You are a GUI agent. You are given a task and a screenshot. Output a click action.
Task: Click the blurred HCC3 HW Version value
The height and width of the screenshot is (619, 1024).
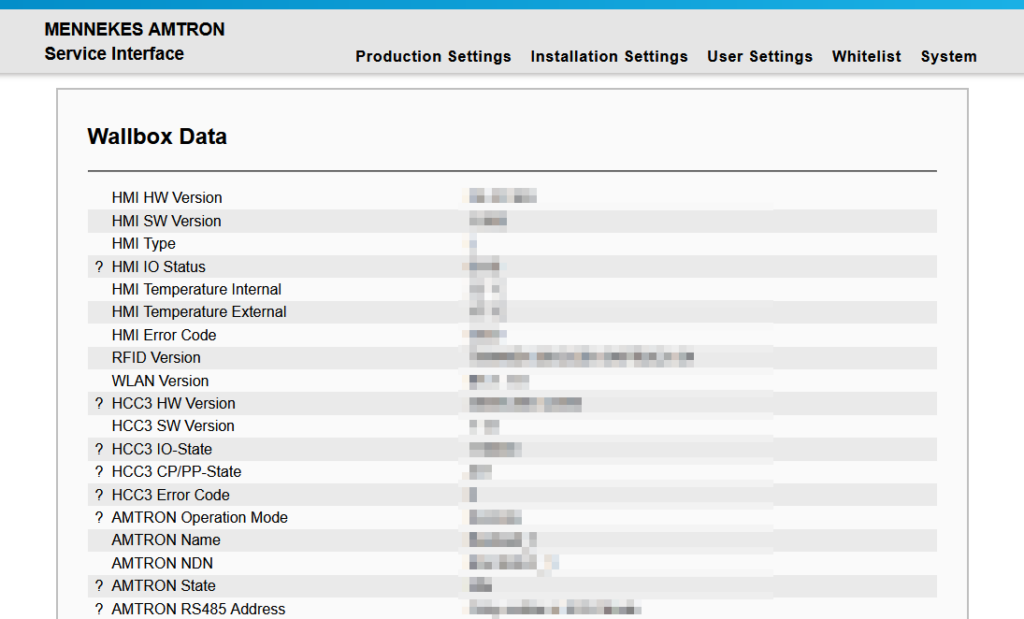tap(525, 404)
